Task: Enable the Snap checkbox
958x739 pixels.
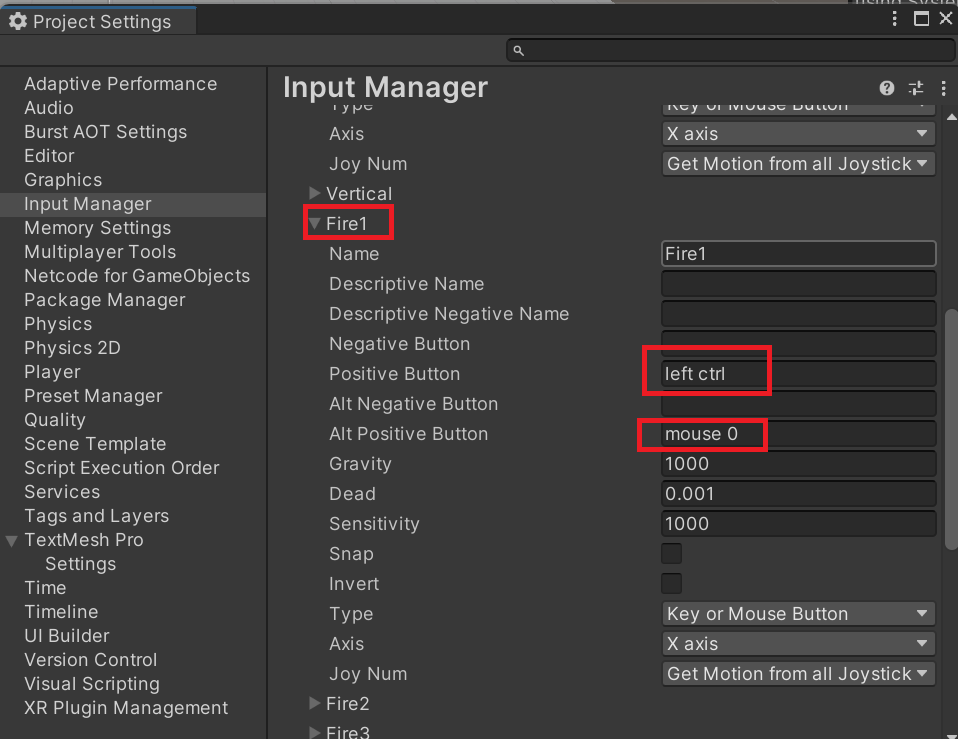Action: click(x=672, y=554)
